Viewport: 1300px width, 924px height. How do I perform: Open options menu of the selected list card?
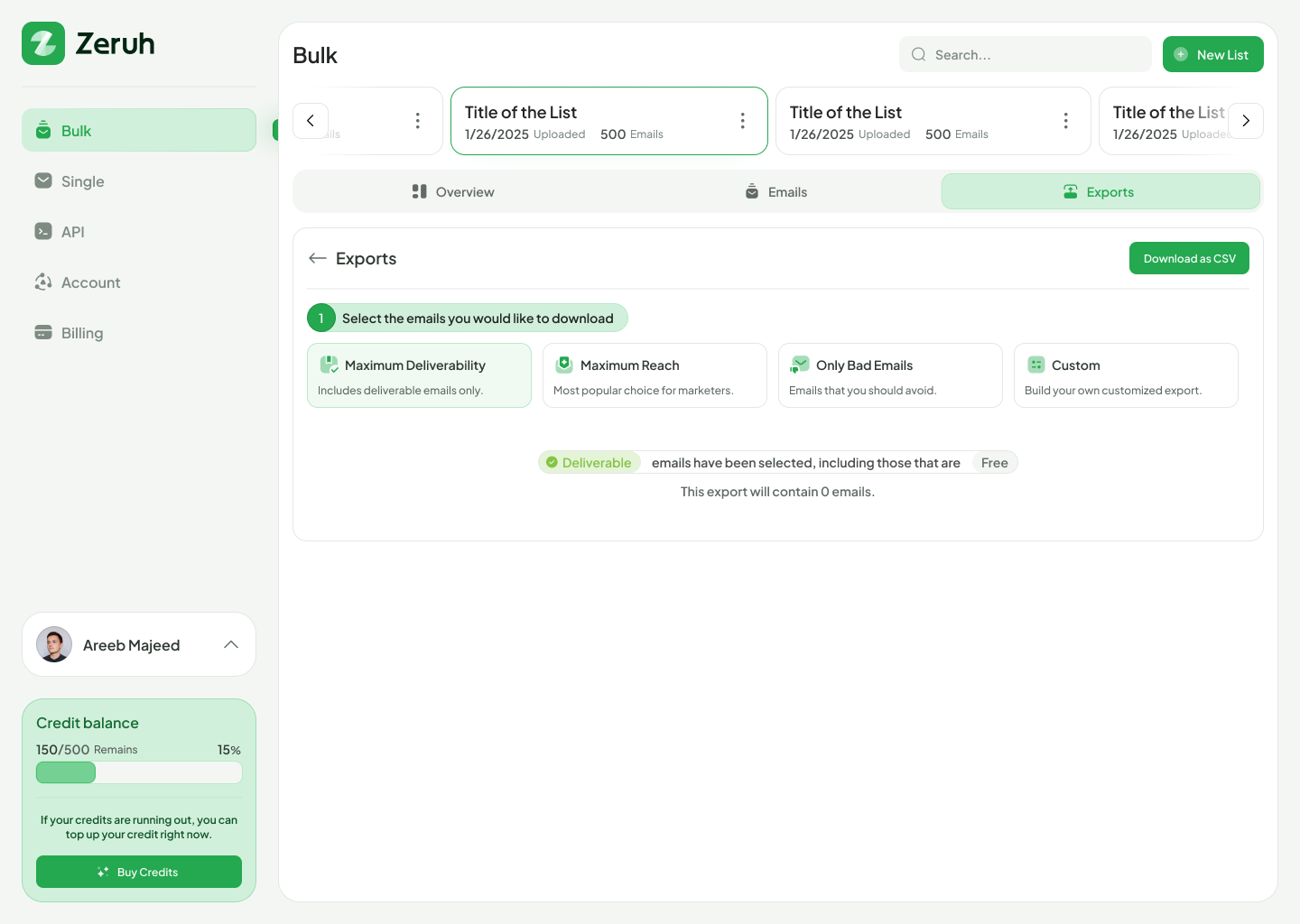coord(742,121)
